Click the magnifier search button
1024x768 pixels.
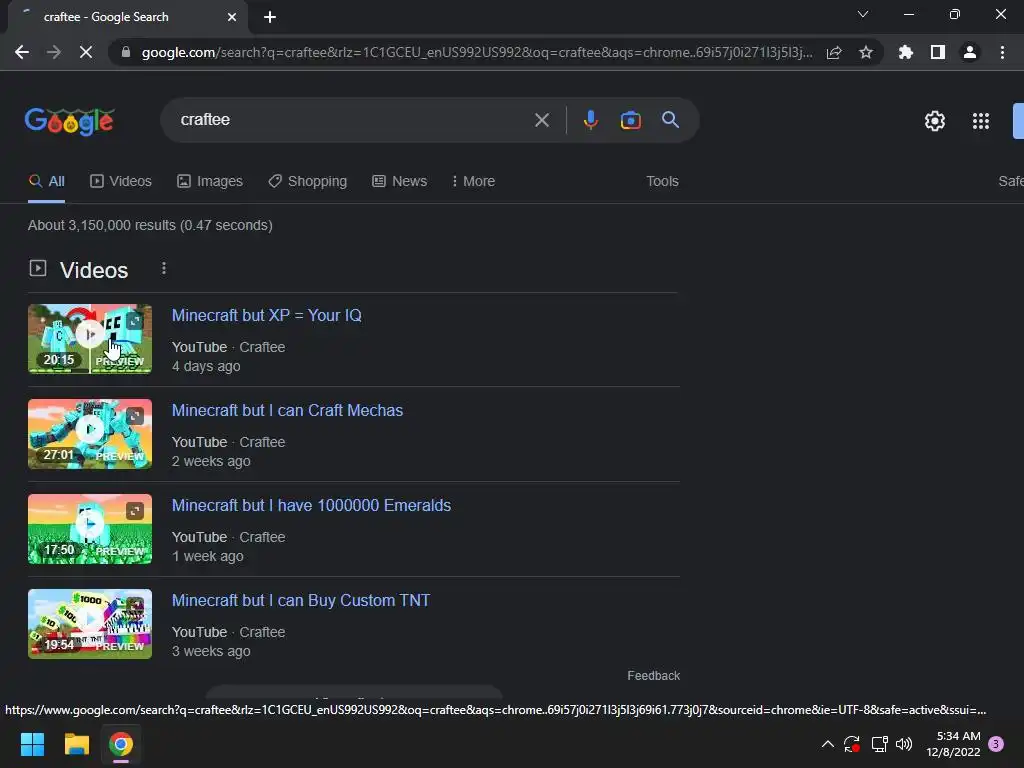tap(670, 120)
